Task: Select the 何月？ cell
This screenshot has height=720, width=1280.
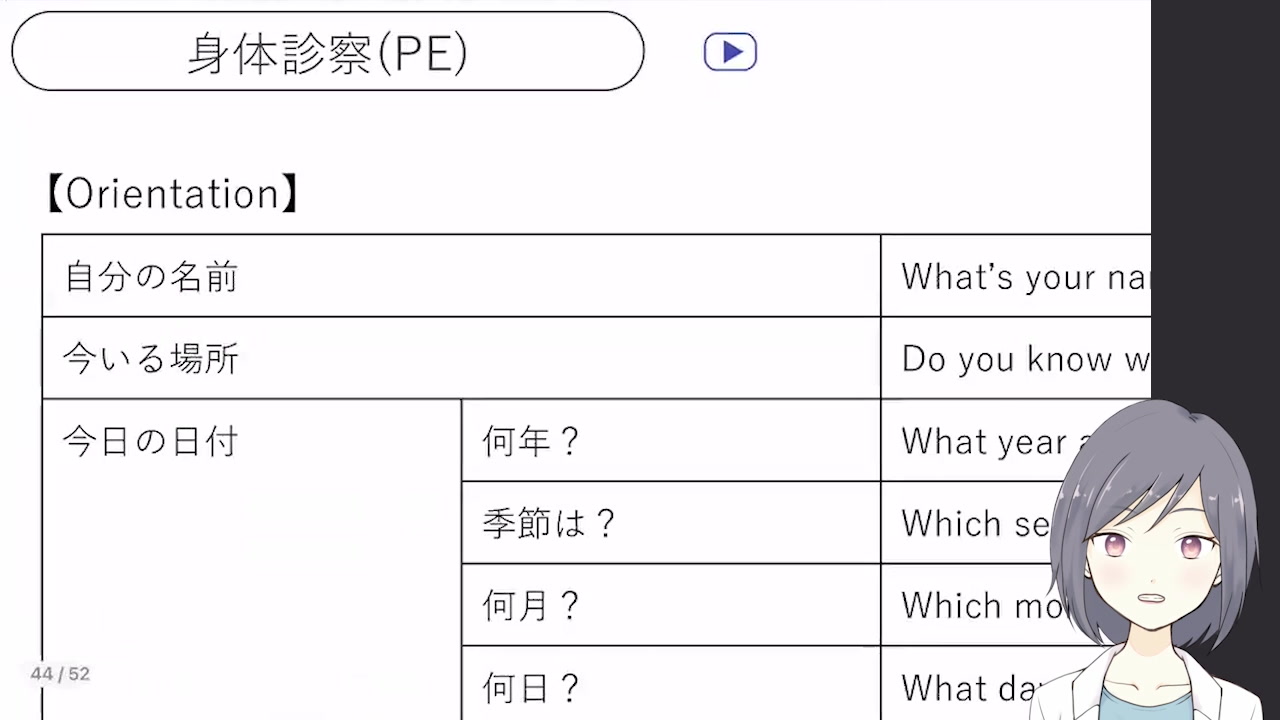Action: click(670, 605)
